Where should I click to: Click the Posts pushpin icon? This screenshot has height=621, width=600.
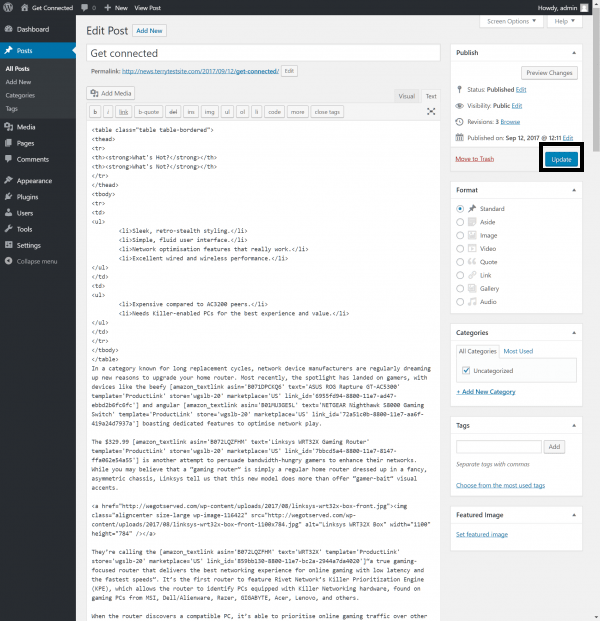click(x=8, y=50)
